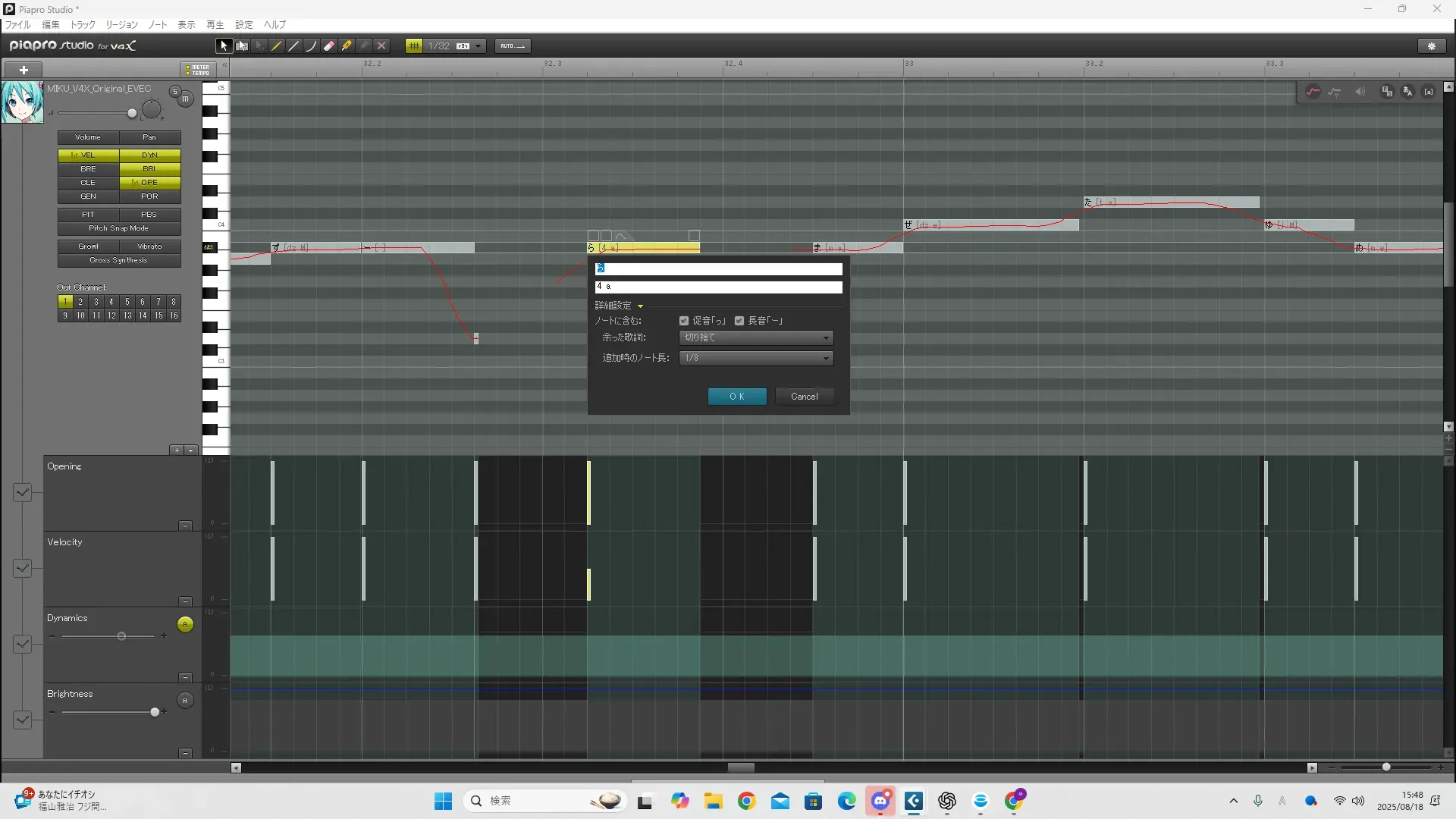The width and height of the screenshot is (1456, 819).
Task: Toggle the track mute m button
Action: pos(185,99)
